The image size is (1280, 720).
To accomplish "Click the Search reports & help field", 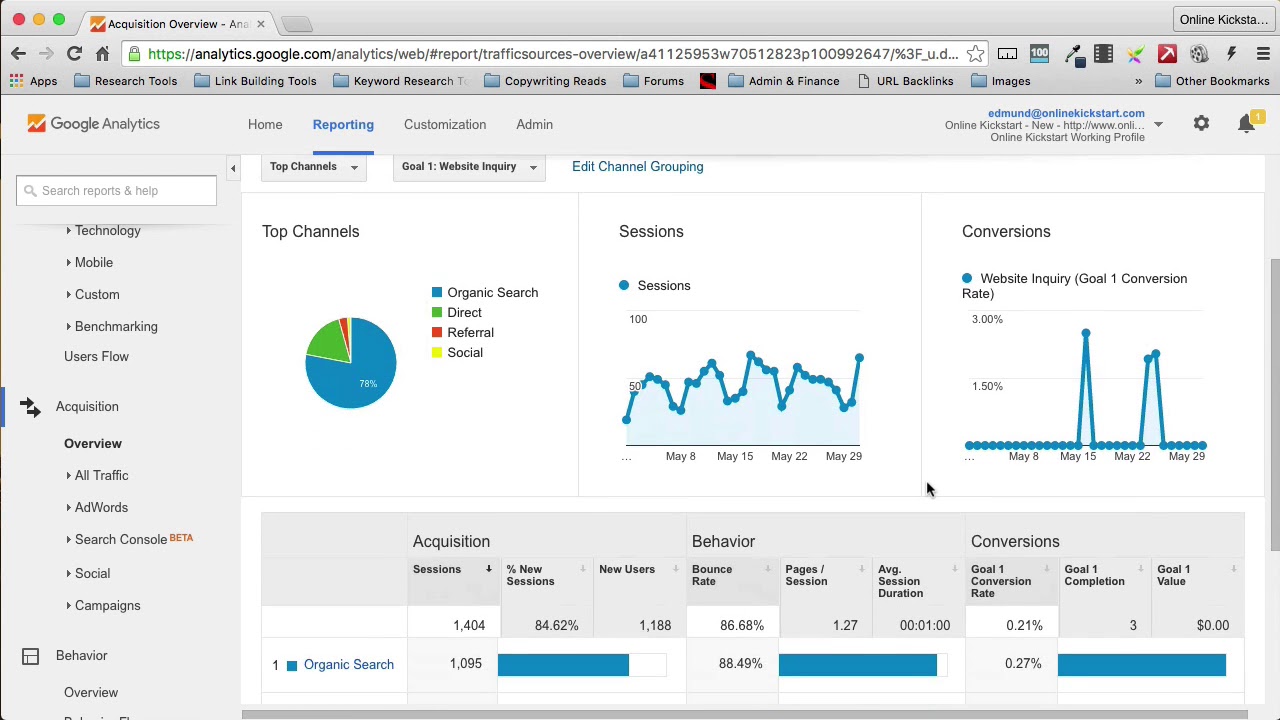I will (116, 191).
